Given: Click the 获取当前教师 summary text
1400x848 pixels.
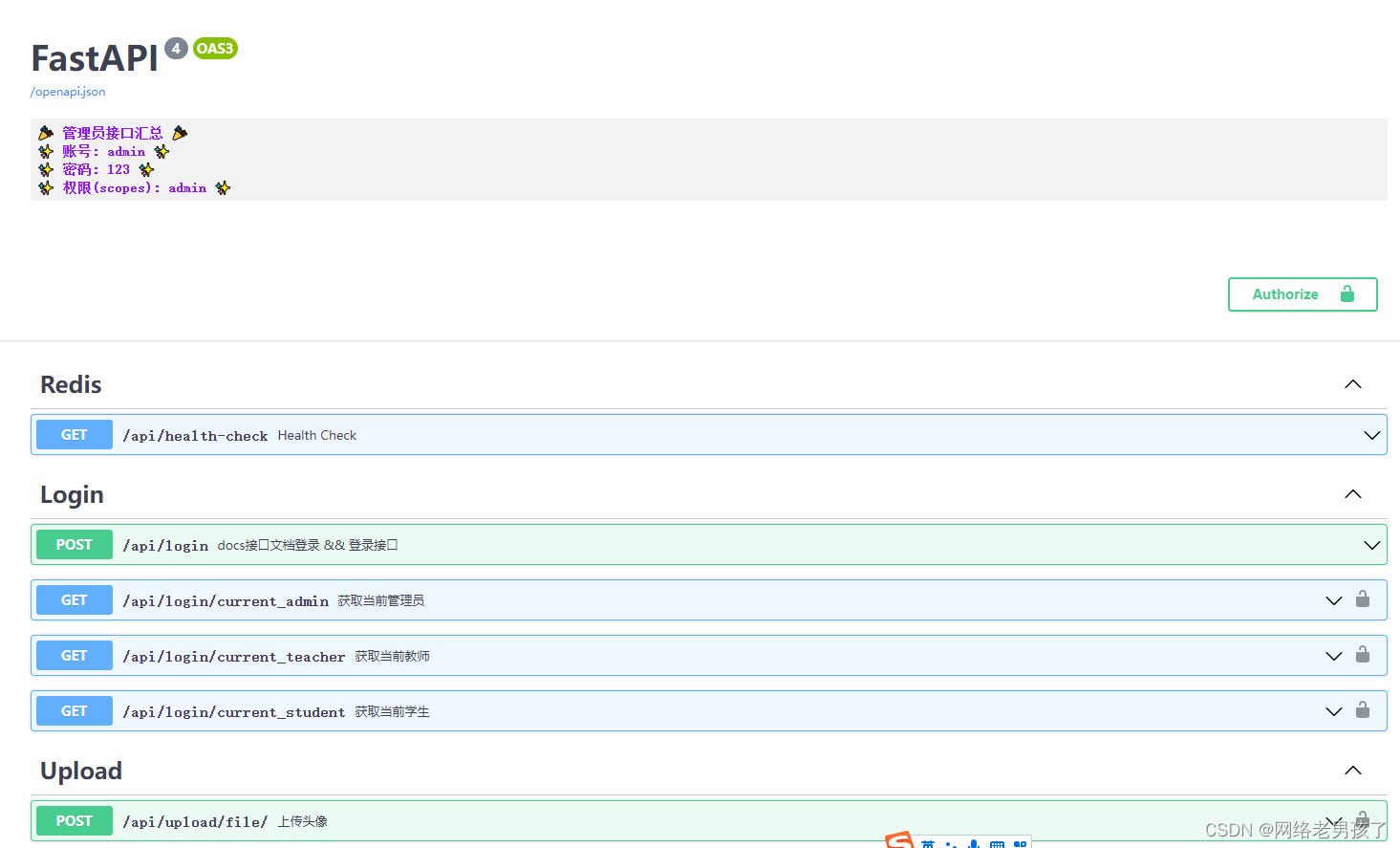Looking at the screenshot, I should point(393,656).
